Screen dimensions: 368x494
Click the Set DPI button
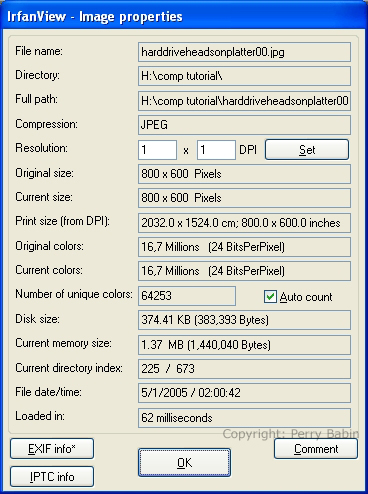307,150
